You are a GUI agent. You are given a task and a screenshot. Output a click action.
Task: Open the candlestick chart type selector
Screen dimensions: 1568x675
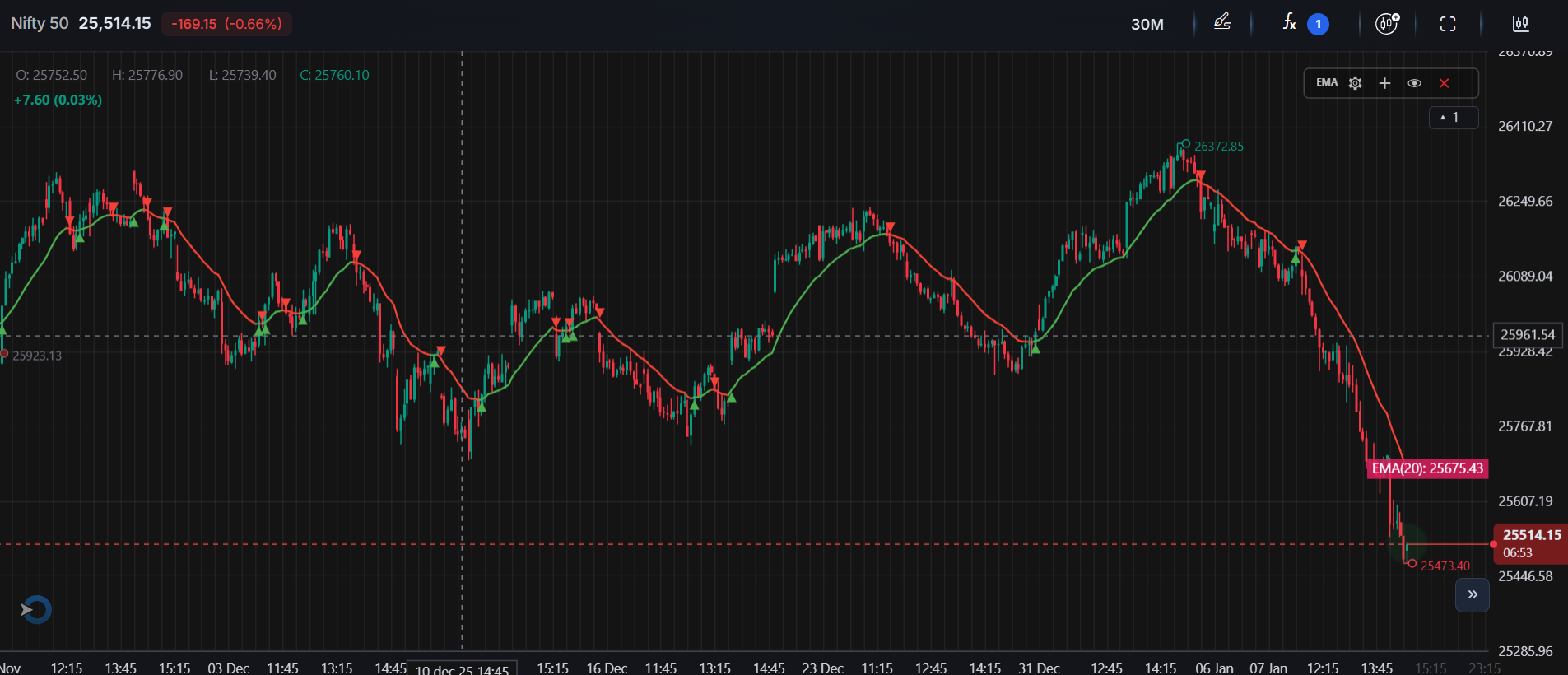pyautogui.click(x=1520, y=24)
